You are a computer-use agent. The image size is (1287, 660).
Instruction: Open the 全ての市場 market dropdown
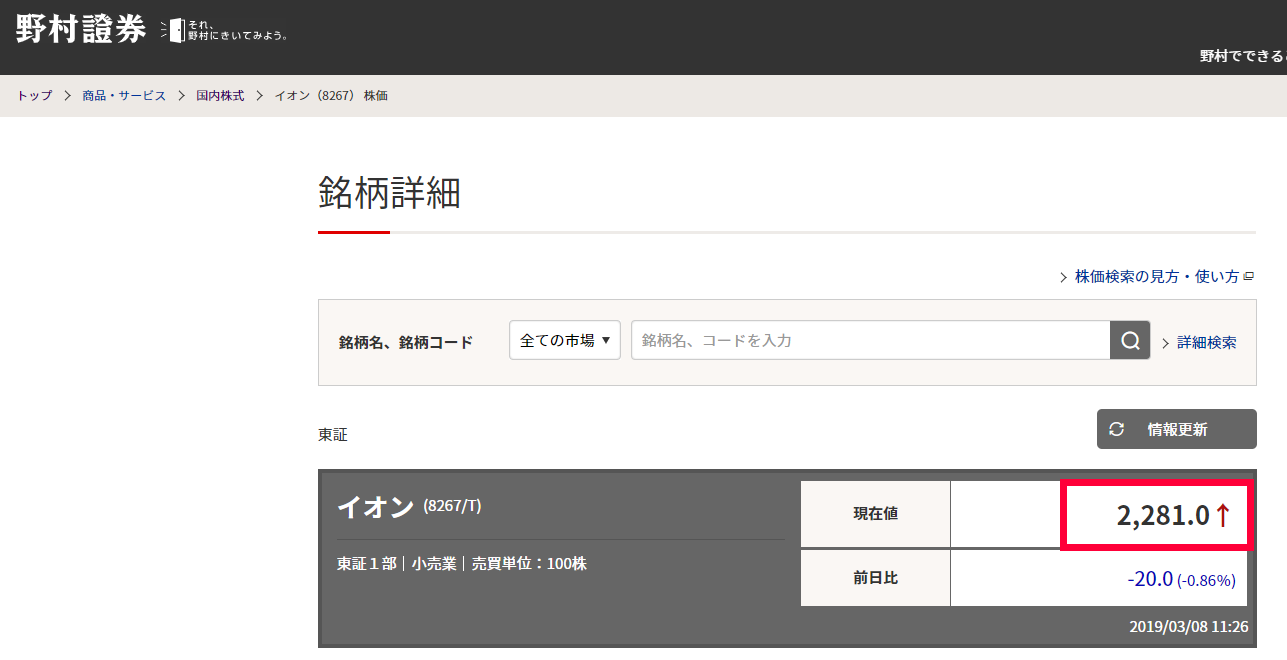point(565,340)
